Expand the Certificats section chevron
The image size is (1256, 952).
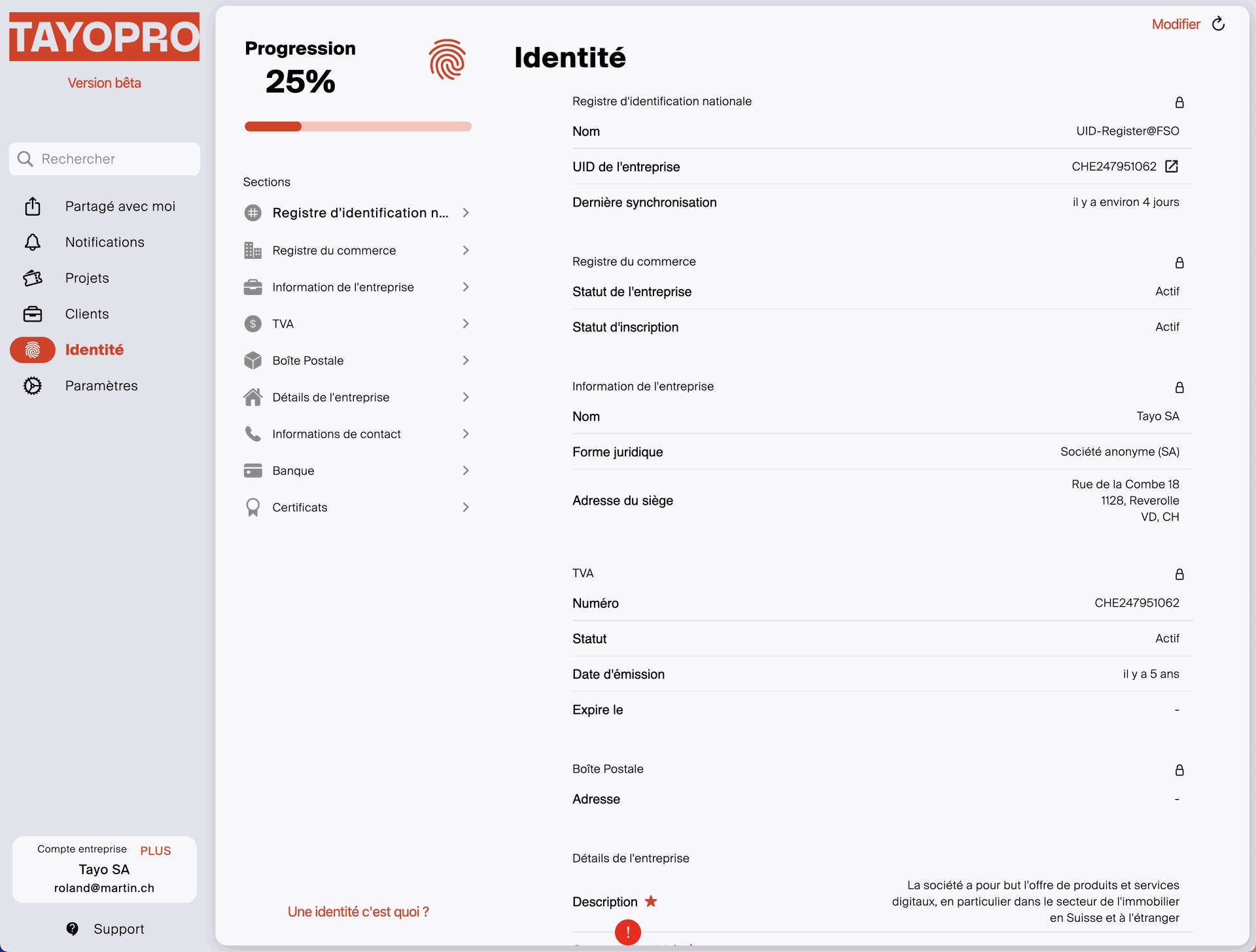(x=466, y=507)
